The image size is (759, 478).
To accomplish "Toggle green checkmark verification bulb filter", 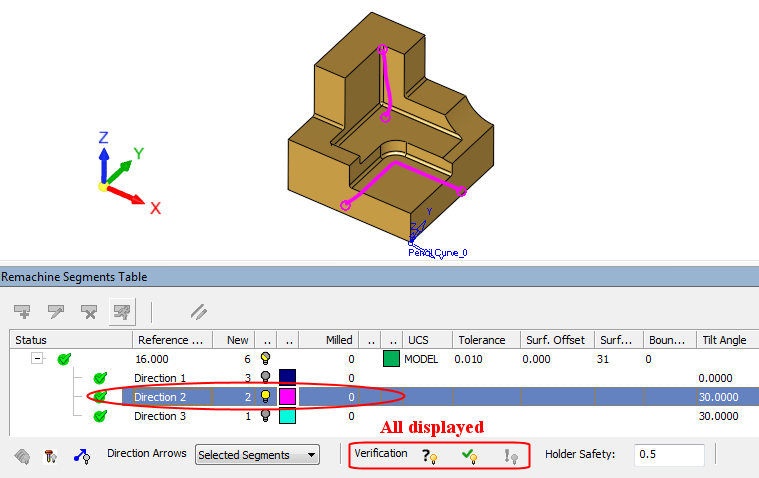I will click(469, 456).
